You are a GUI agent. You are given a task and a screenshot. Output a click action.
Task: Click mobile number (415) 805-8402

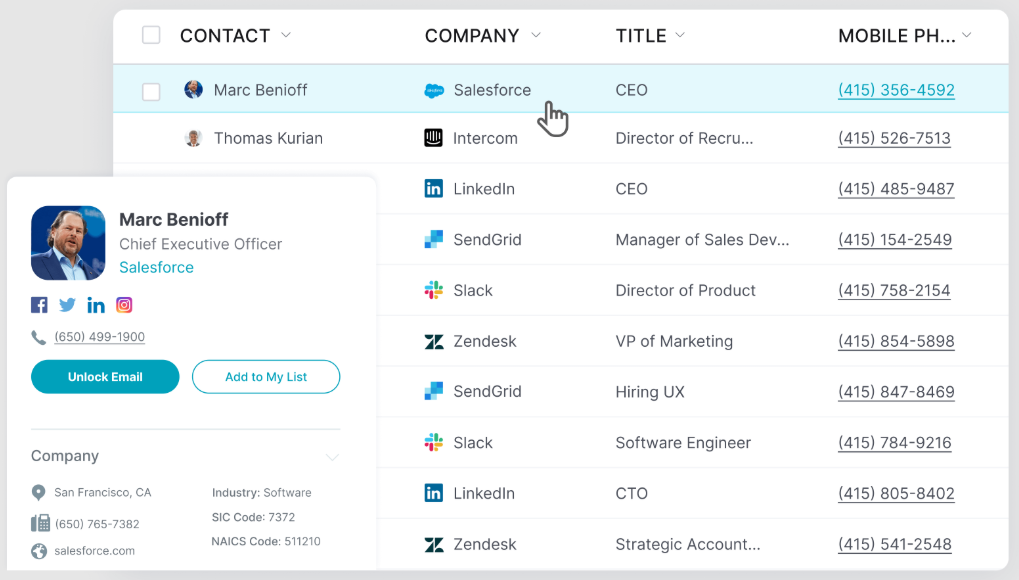(x=896, y=493)
